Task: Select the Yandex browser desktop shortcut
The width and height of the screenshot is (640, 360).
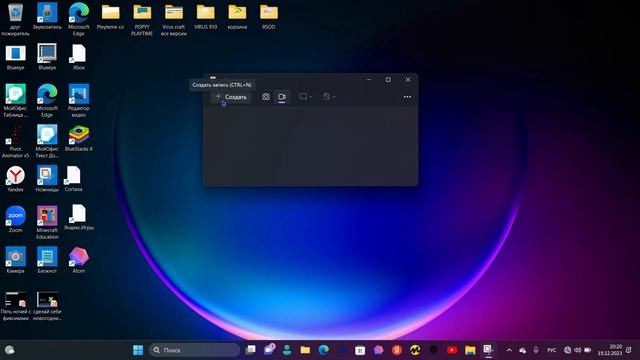Action: (16, 179)
